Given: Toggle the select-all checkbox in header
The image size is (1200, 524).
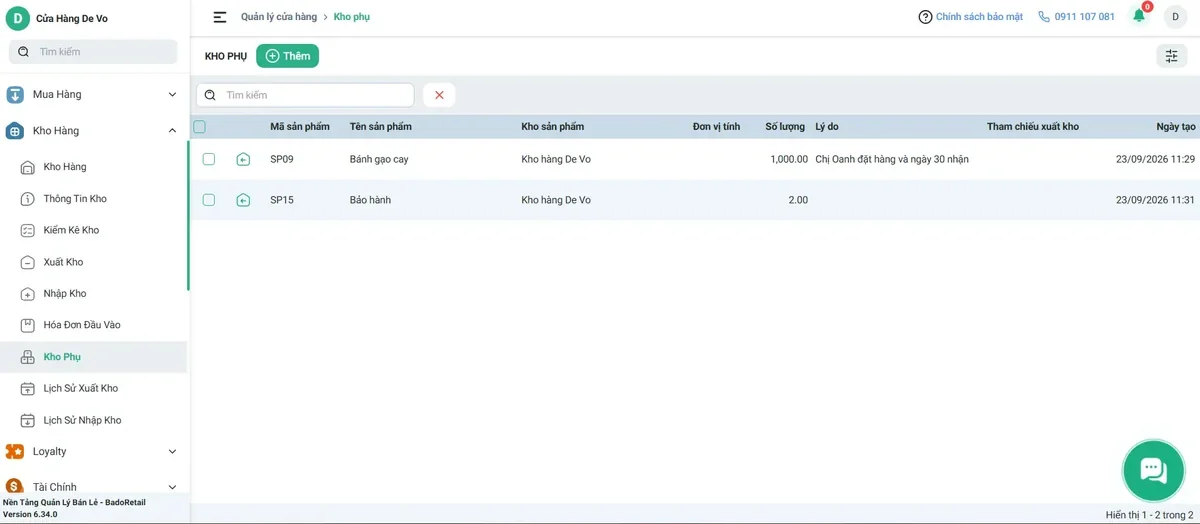Looking at the screenshot, I should (199, 127).
